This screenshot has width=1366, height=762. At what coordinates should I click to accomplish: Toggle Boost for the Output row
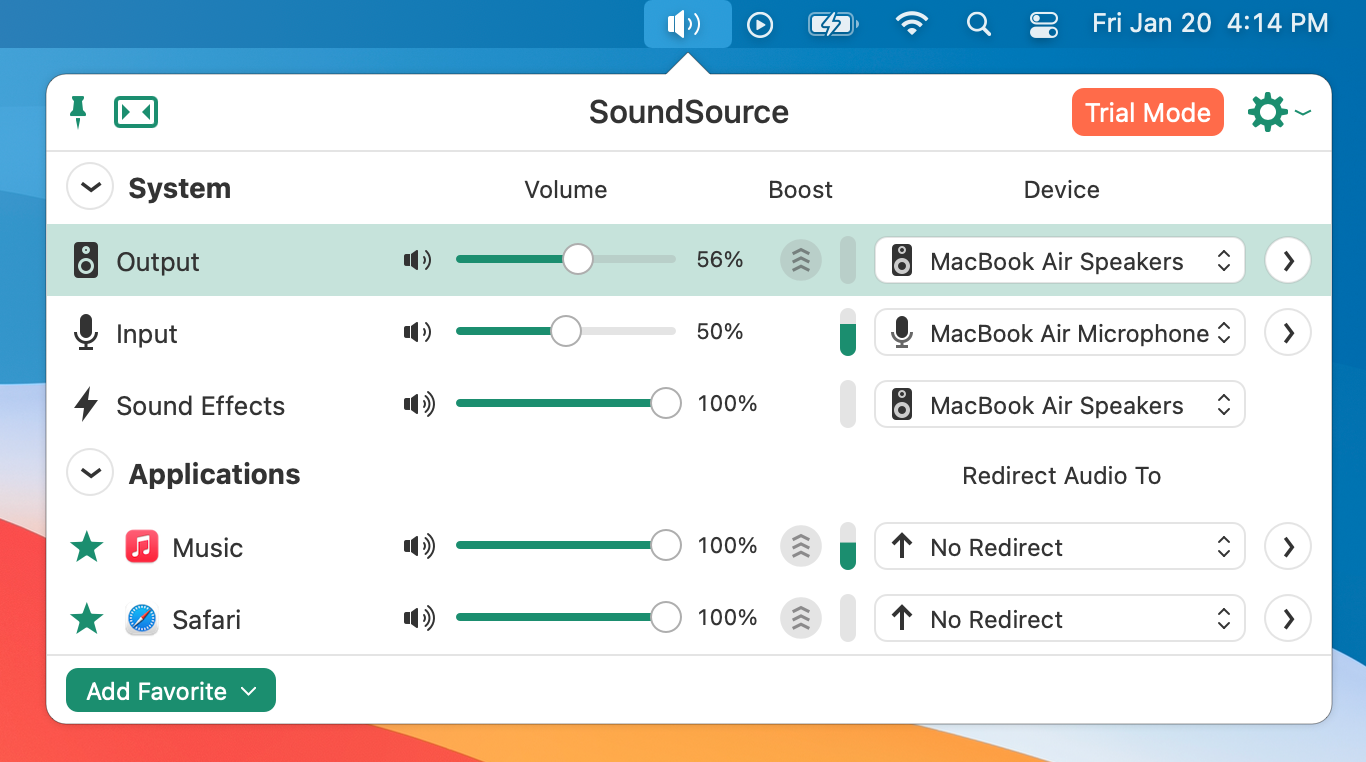point(800,260)
